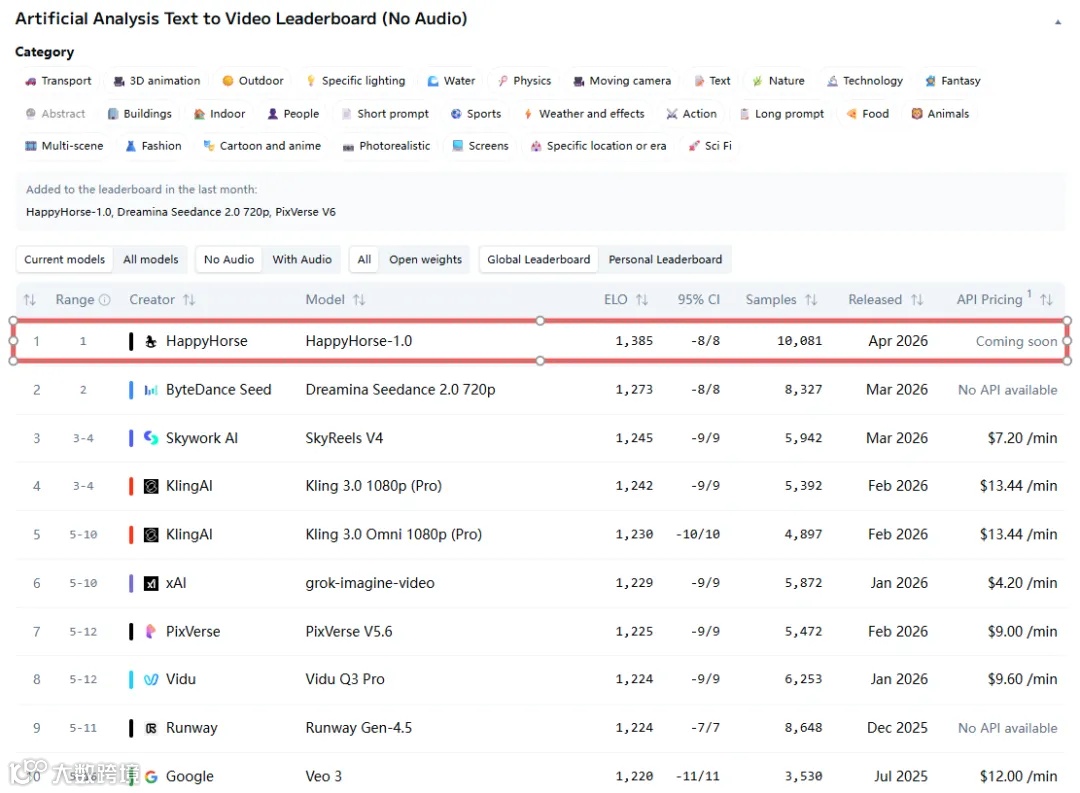Viewport: 1080px width, 793px height.
Task: Select the Outdoor category chip
Action: [253, 81]
